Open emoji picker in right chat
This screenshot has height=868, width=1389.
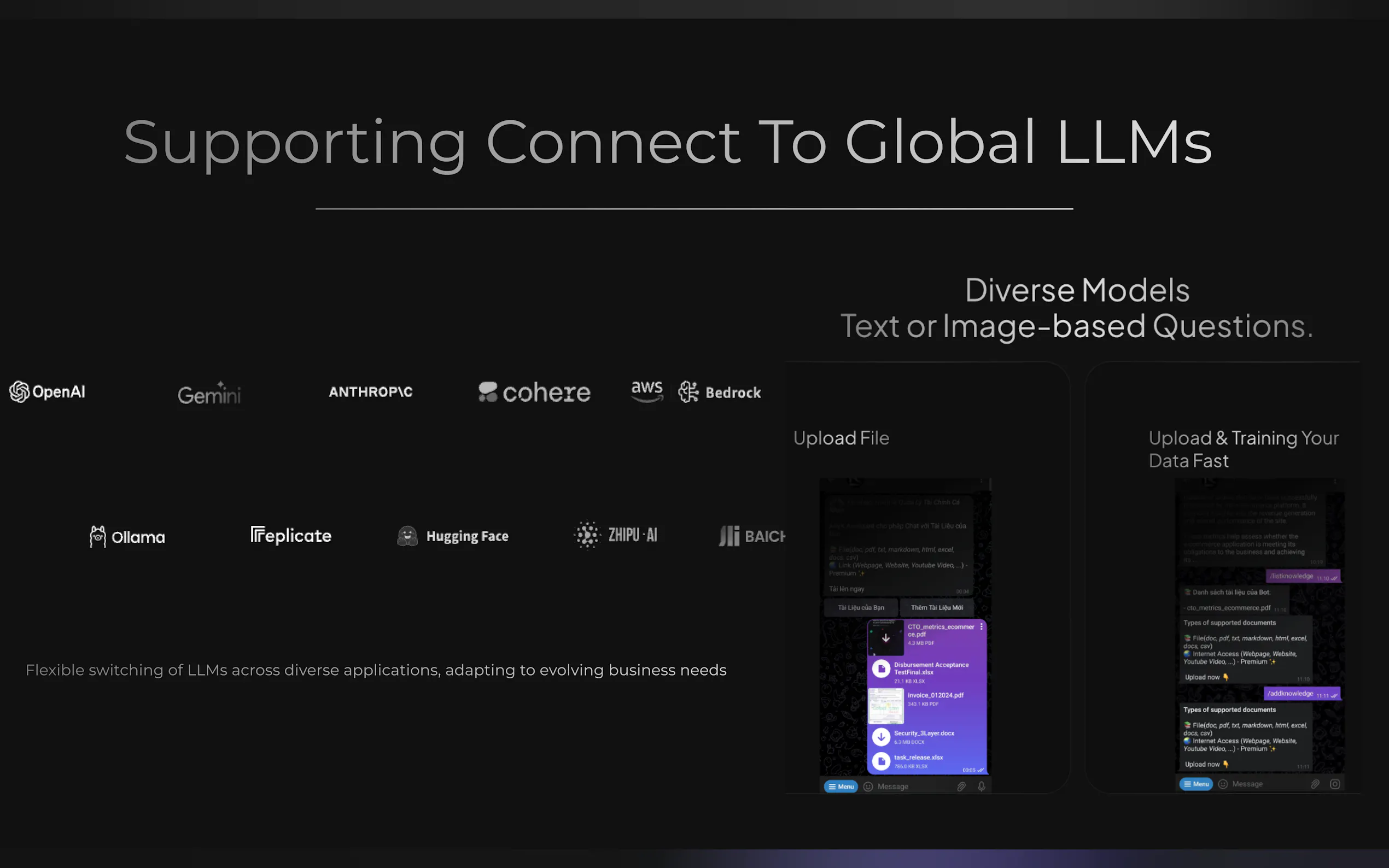(1222, 784)
